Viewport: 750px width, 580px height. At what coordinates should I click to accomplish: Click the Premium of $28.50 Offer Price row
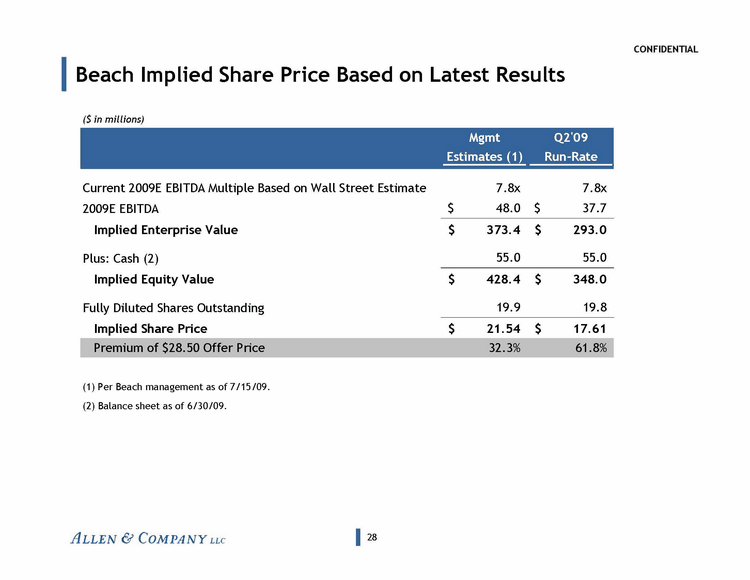click(x=179, y=348)
